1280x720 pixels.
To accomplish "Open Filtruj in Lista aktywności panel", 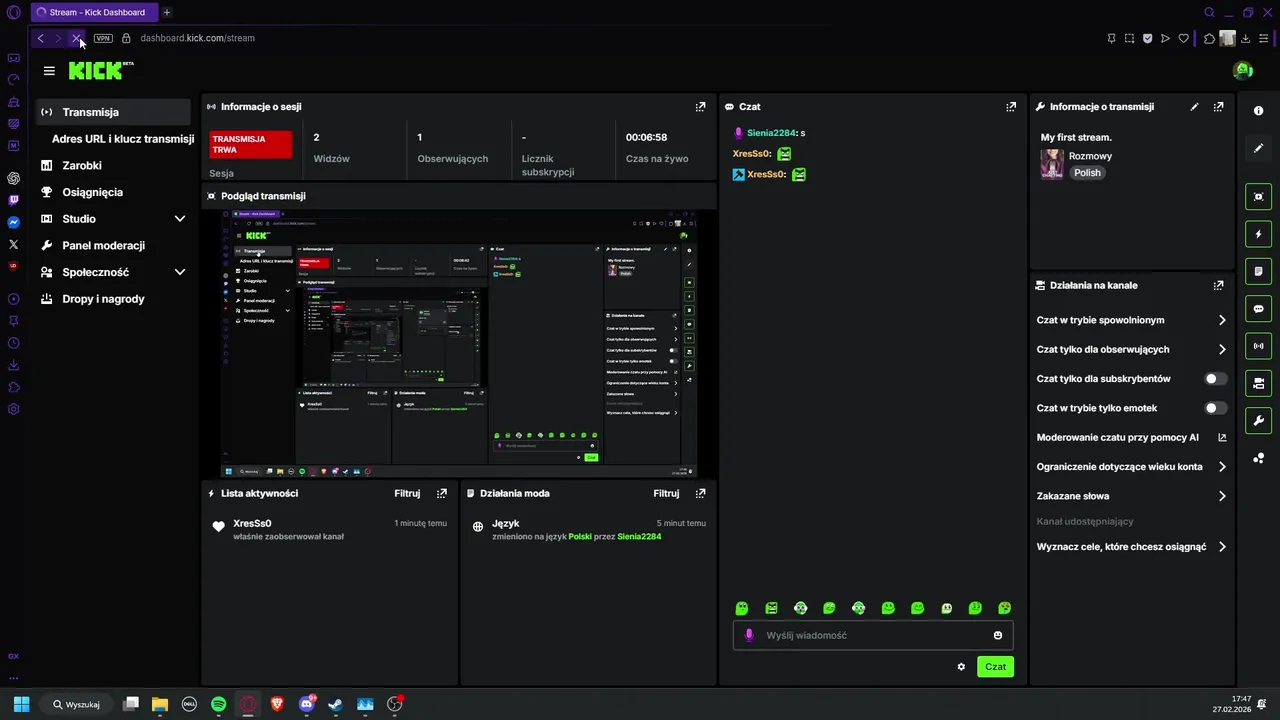I will [x=407, y=493].
